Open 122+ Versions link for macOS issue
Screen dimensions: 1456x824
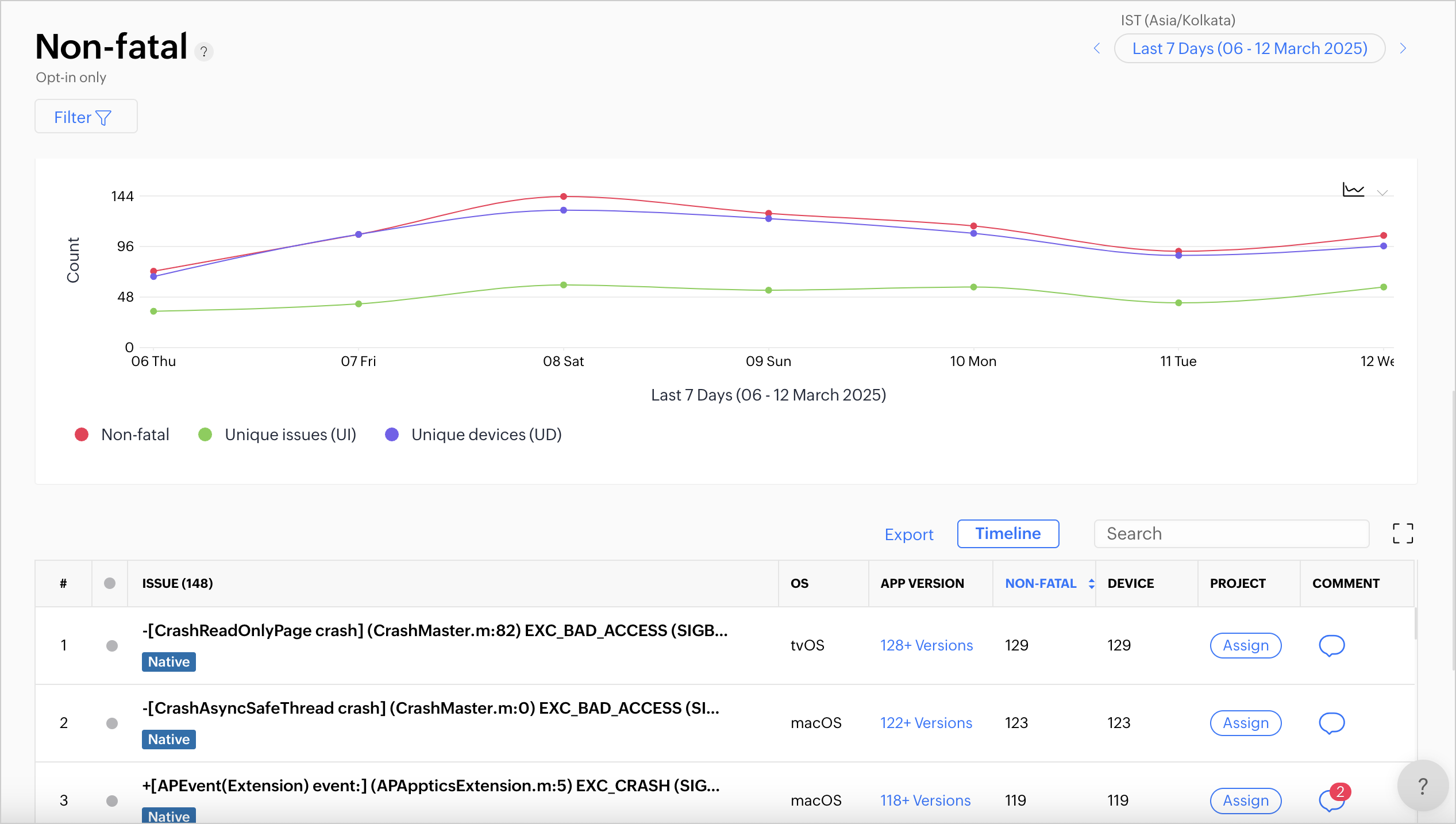coord(926,723)
